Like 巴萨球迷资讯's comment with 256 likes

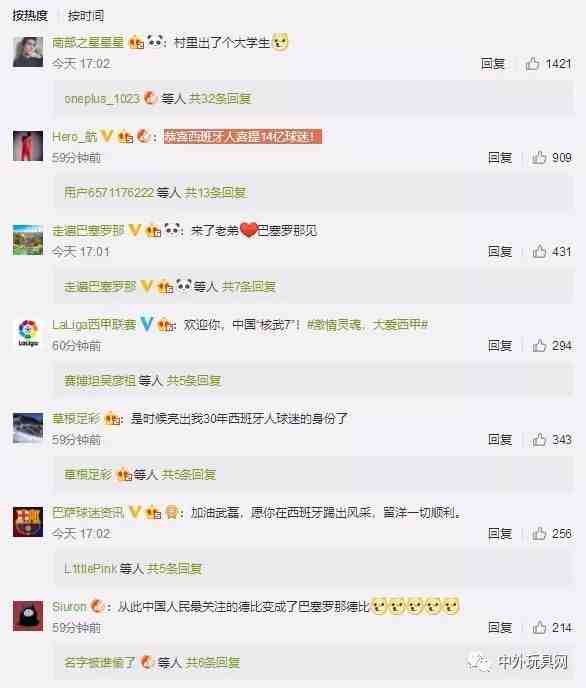(x=539, y=534)
